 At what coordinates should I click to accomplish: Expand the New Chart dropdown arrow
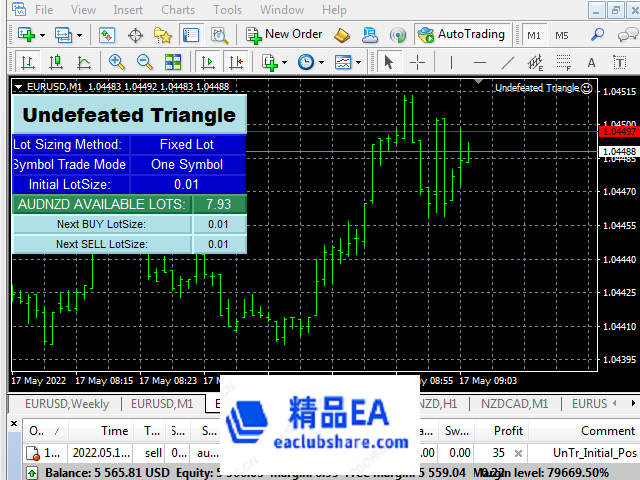(42, 36)
